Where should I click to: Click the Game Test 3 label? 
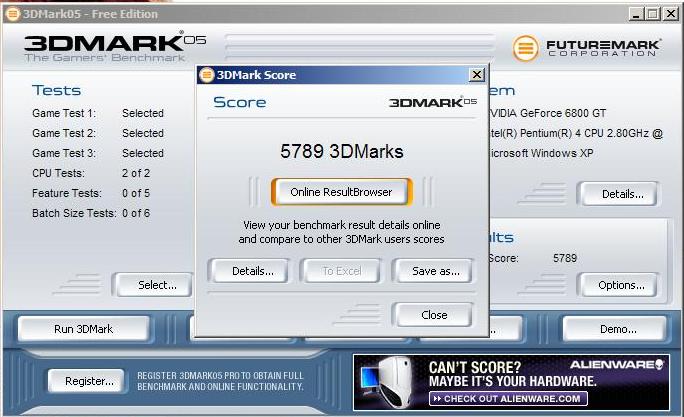[x=64, y=153]
